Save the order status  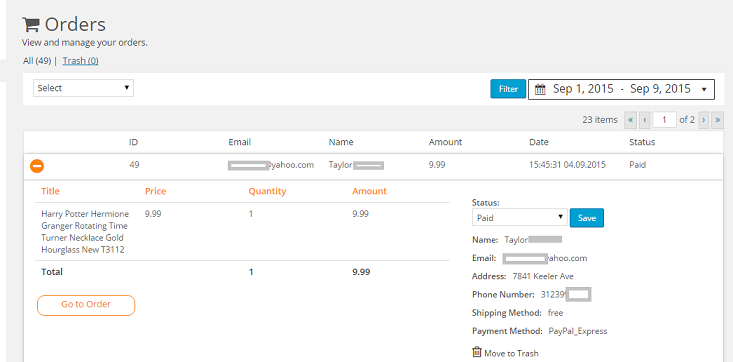click(587, 218)
